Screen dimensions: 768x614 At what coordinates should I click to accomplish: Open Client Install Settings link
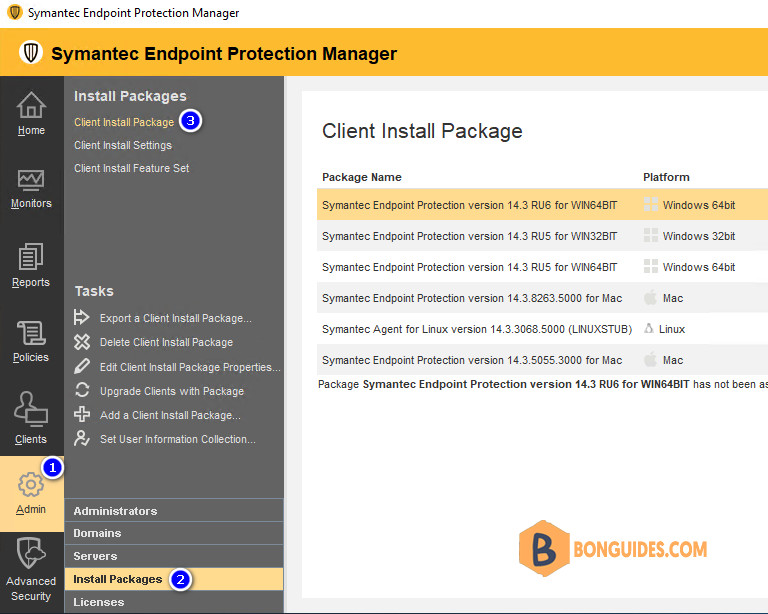click(123, 145)
